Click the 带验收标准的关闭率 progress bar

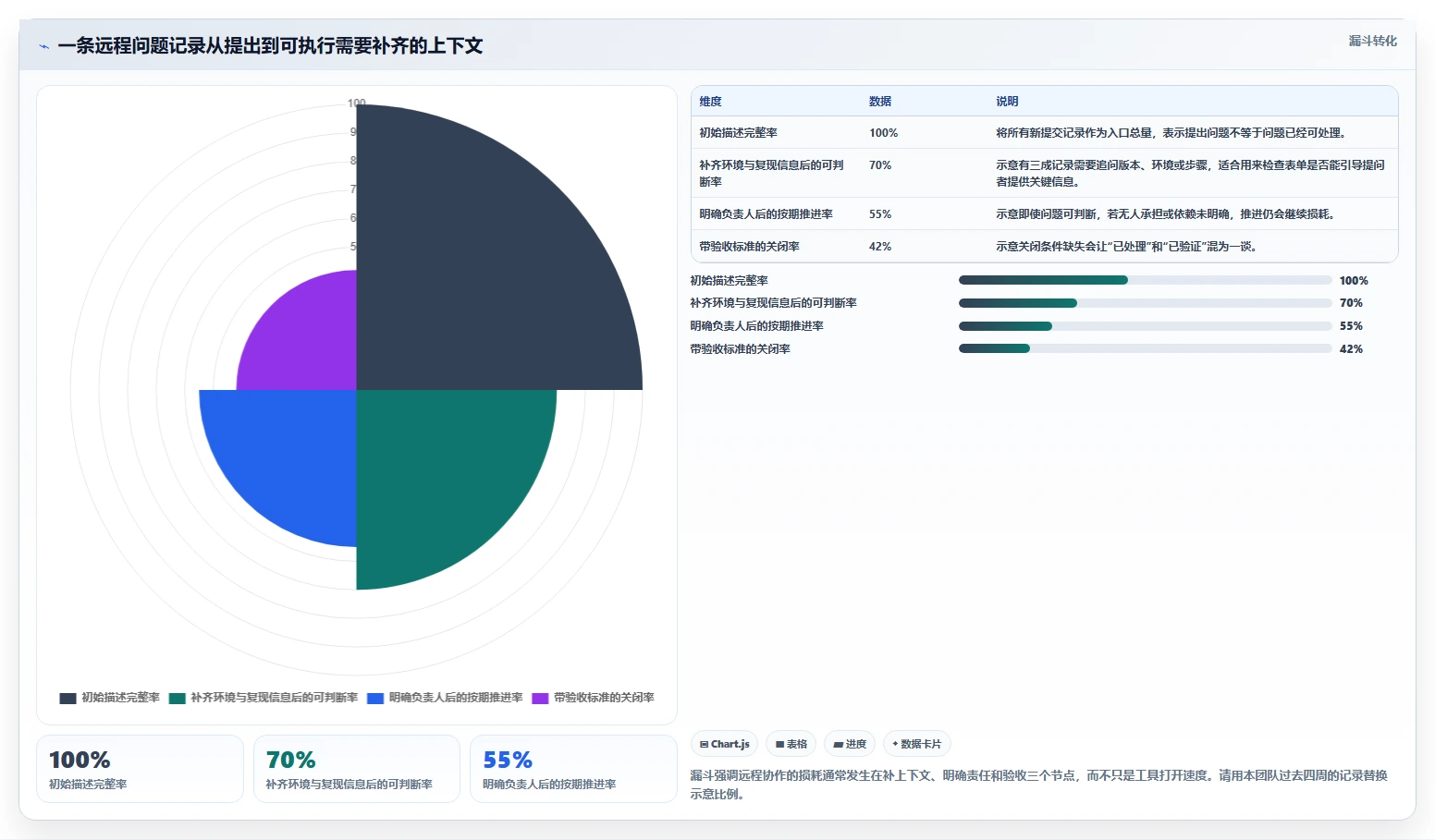[x=1145, y=348]
